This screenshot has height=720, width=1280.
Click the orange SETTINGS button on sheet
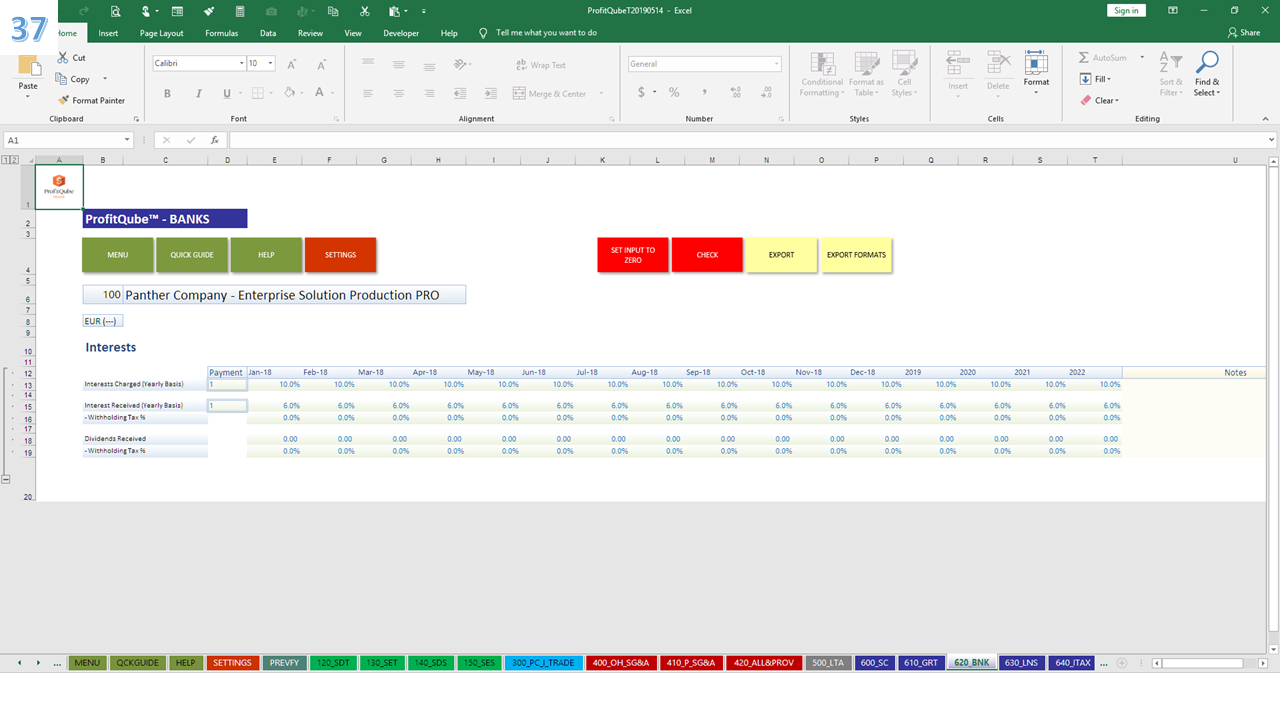coord(340,255)
